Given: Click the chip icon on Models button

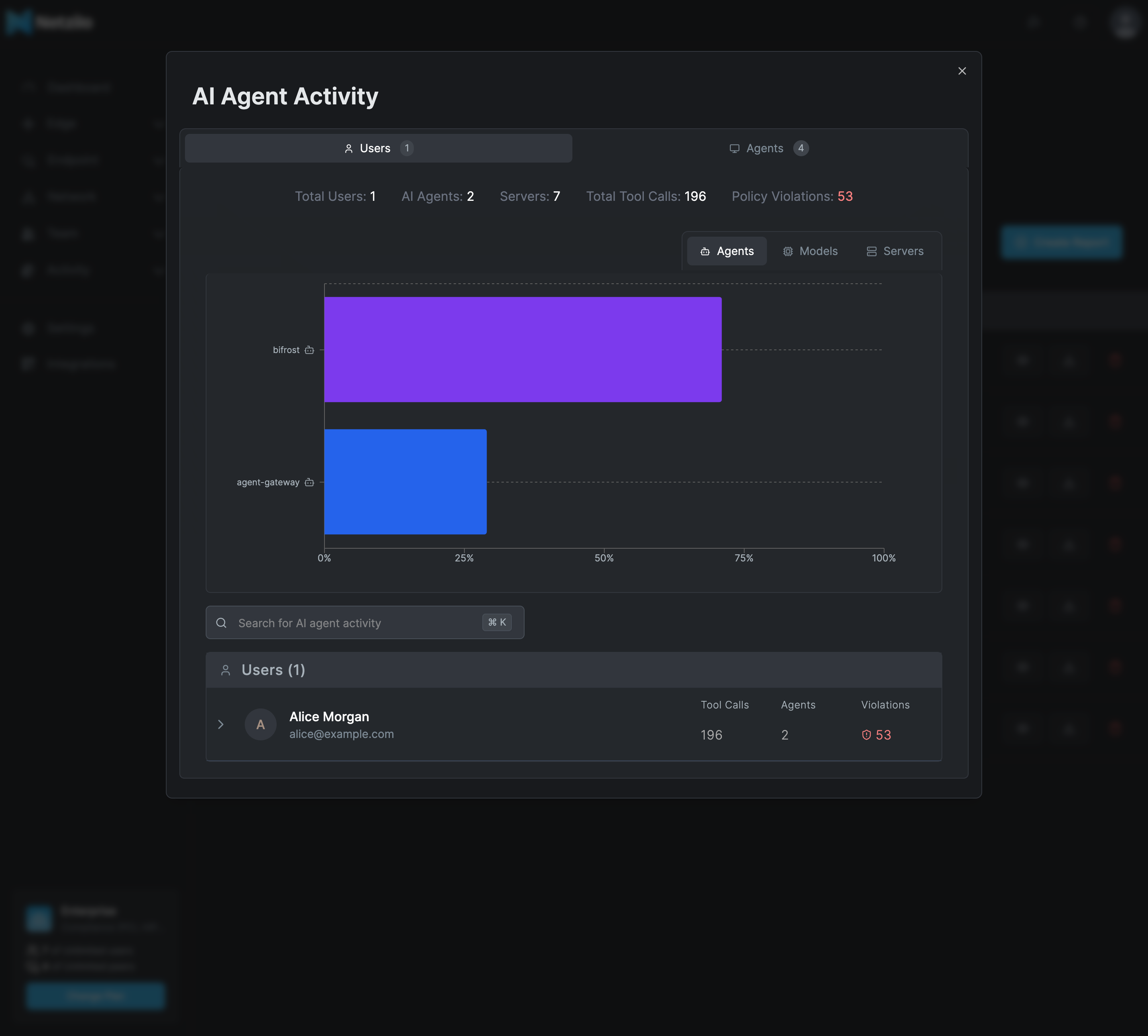Looking at the screenshot, I should (x=788, y=251).
